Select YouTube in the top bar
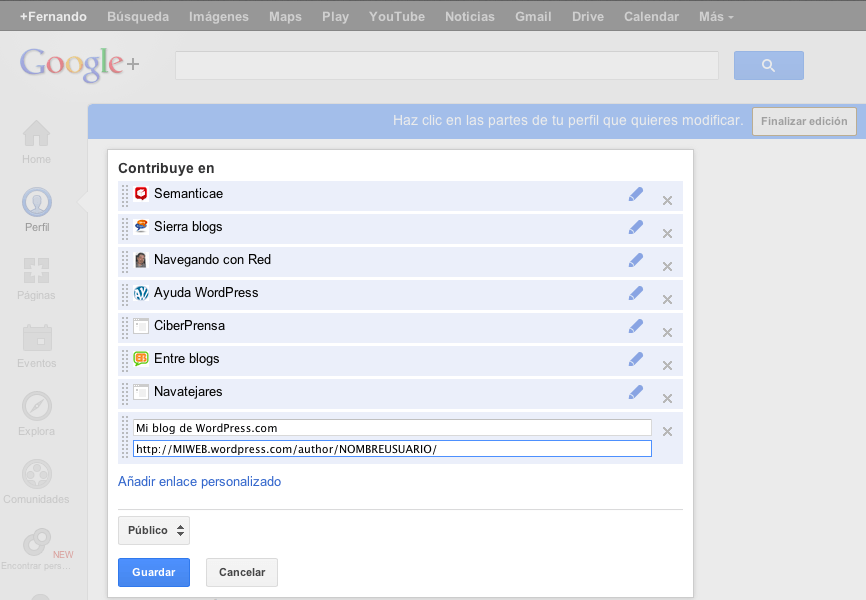 click(x=396, y=17)
